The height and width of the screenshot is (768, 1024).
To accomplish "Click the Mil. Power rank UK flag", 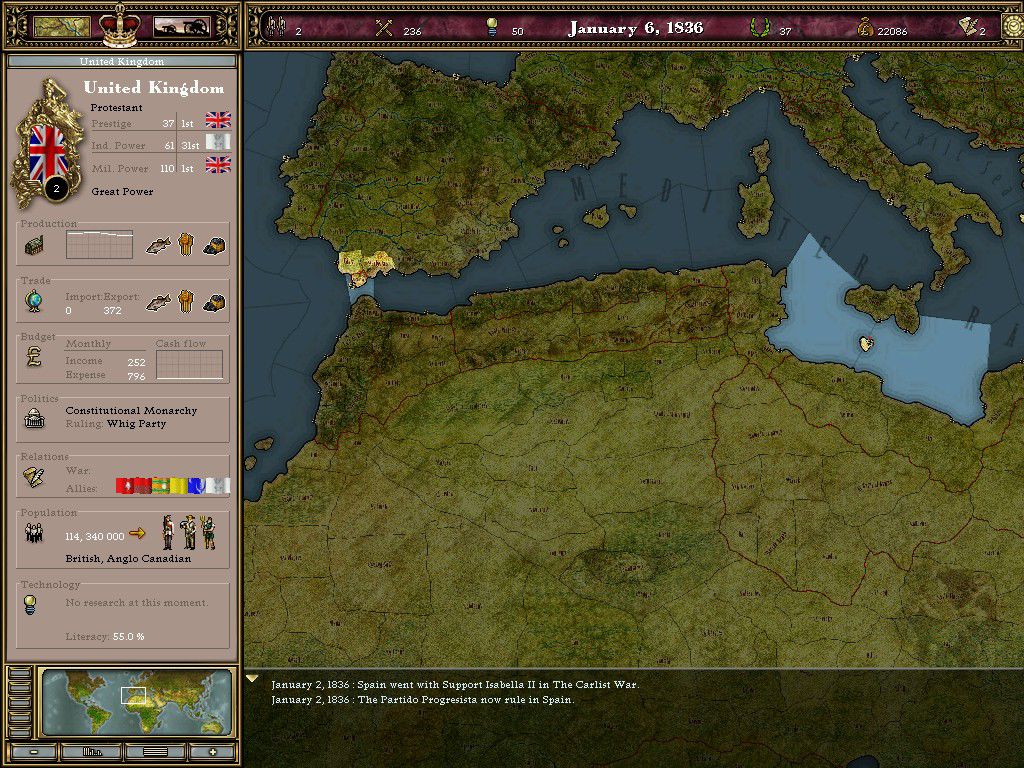I will point(218,165).
